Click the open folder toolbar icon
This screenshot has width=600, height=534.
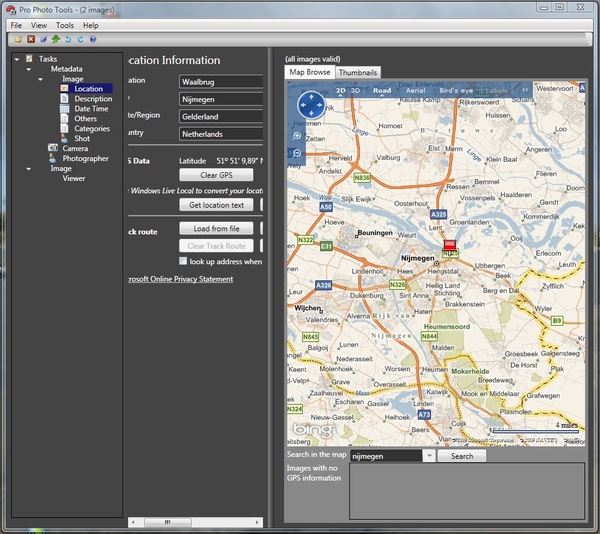tap(18, 39)
